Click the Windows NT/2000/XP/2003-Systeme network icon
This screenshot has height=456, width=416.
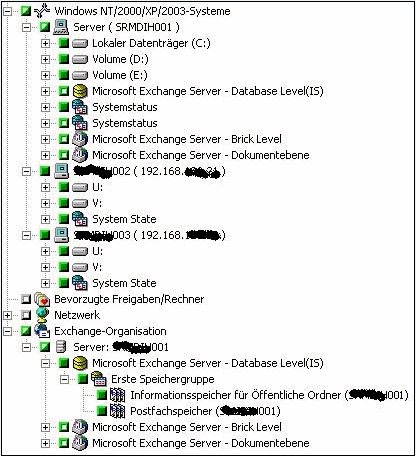(42, 11)
